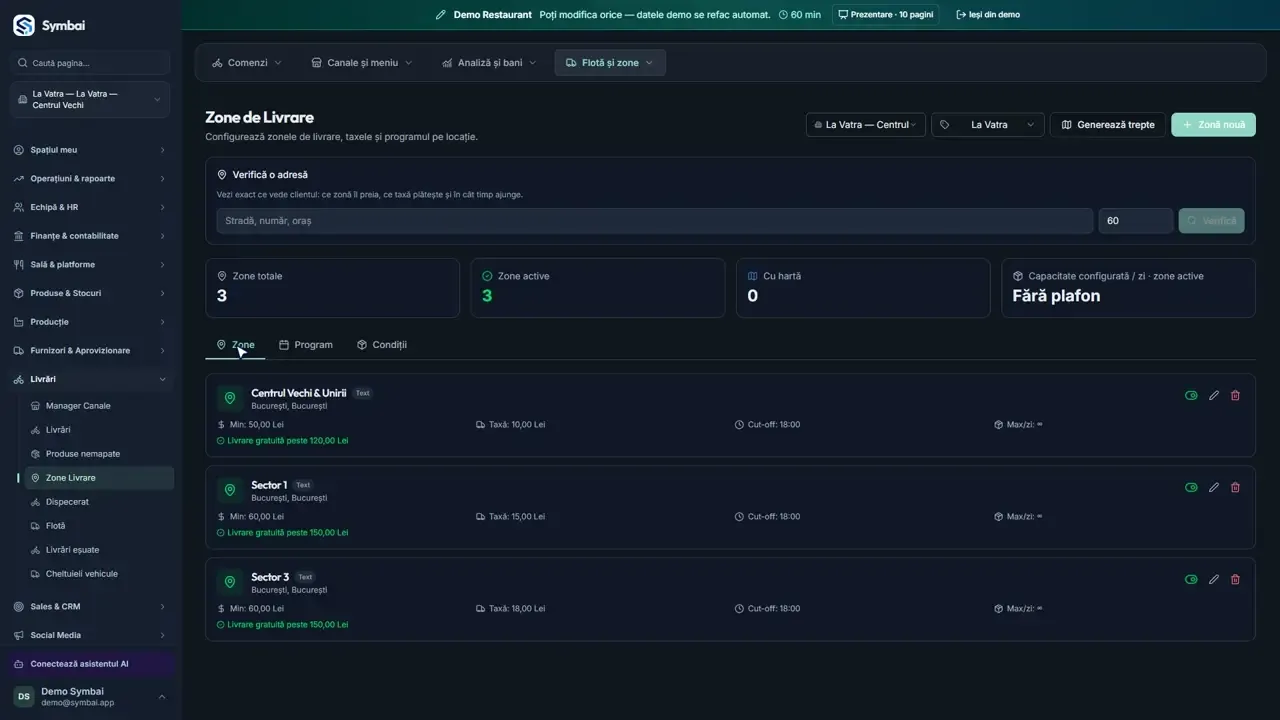Open the Canale și meniu dropdown
1280x720 pixels.
tap(361, 63)
